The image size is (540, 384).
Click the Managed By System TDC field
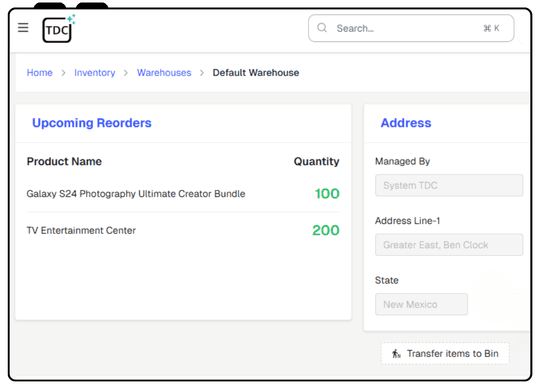449,185
